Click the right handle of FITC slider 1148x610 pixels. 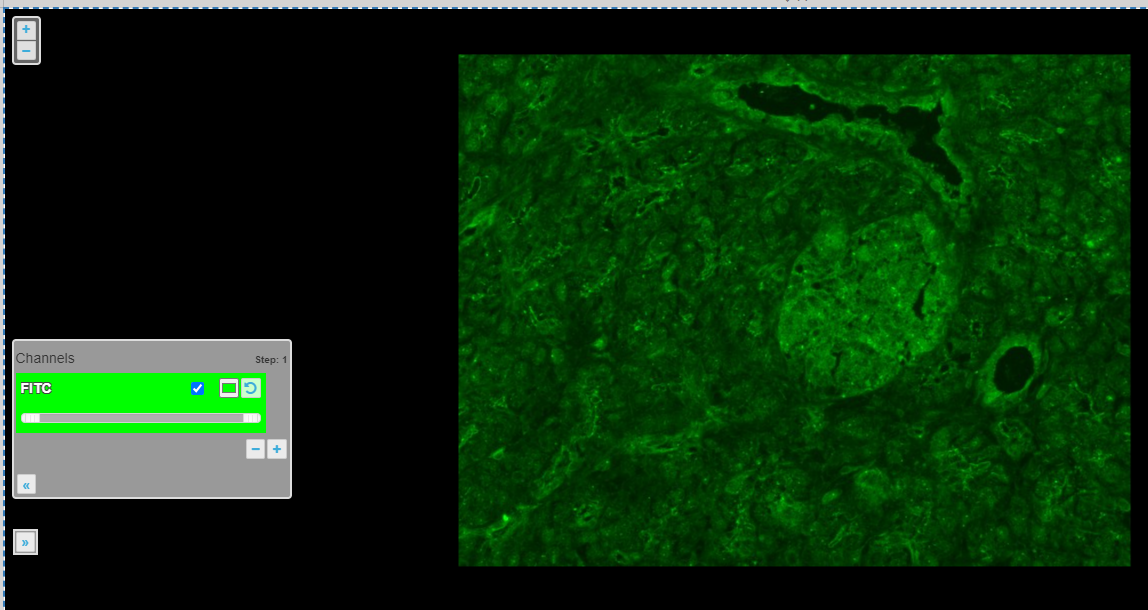[251, 418]
